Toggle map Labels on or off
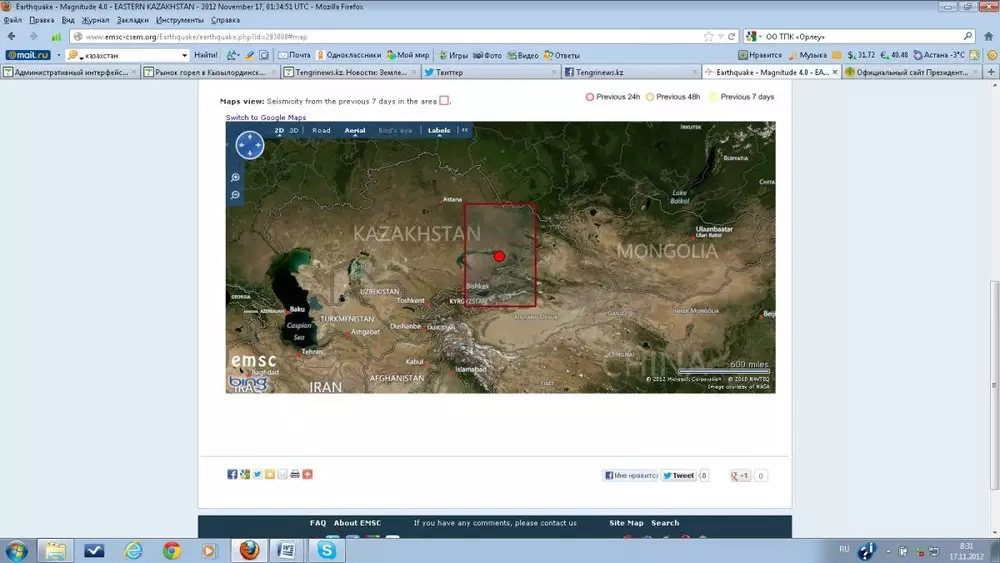The height and width of the screenshot is (563, 1000). [439, 130]
